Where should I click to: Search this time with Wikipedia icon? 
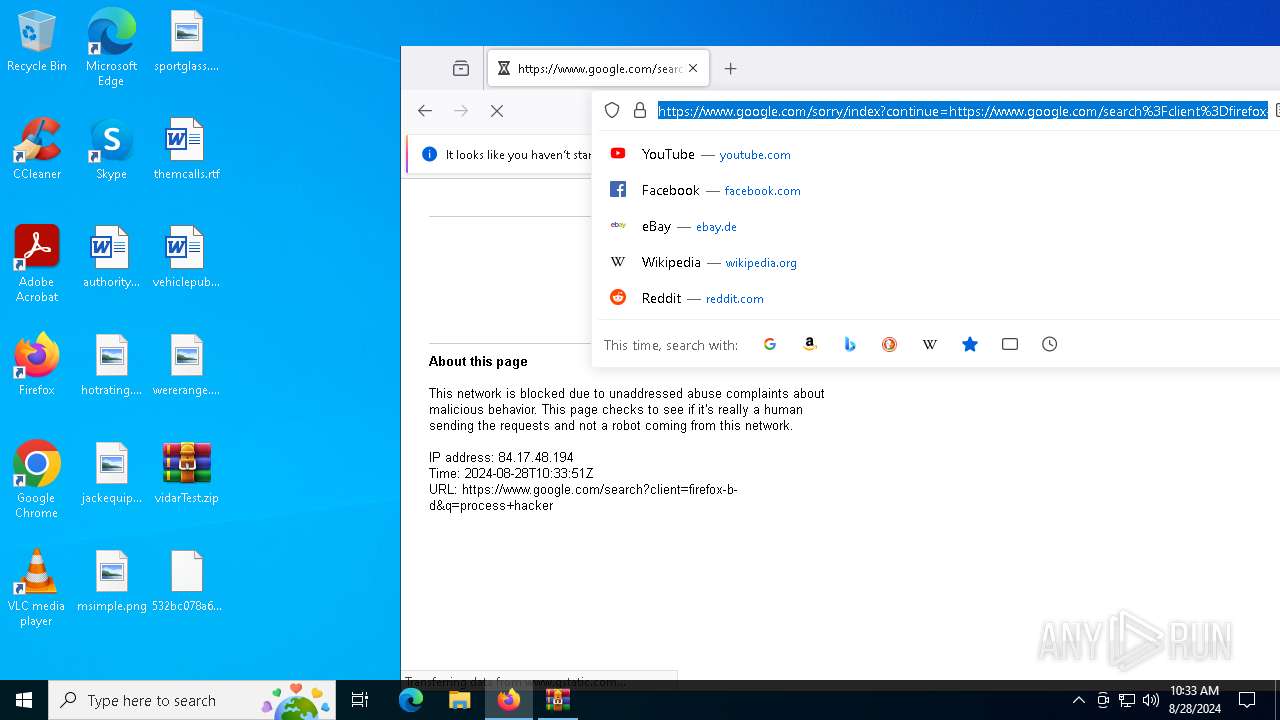(x=929, y=344)
